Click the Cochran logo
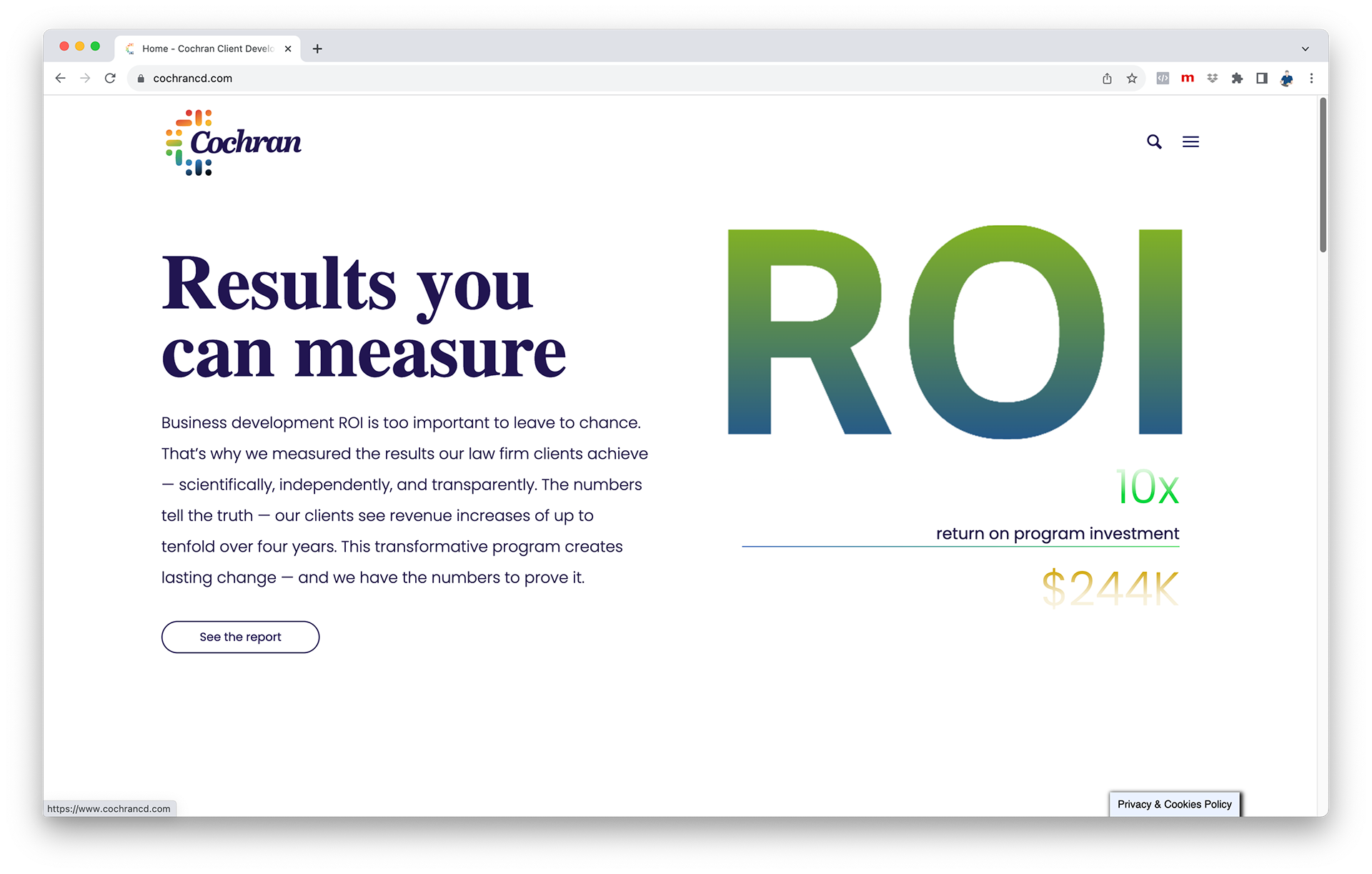Viewport: 1372px width, 874px height. (233, 142)
